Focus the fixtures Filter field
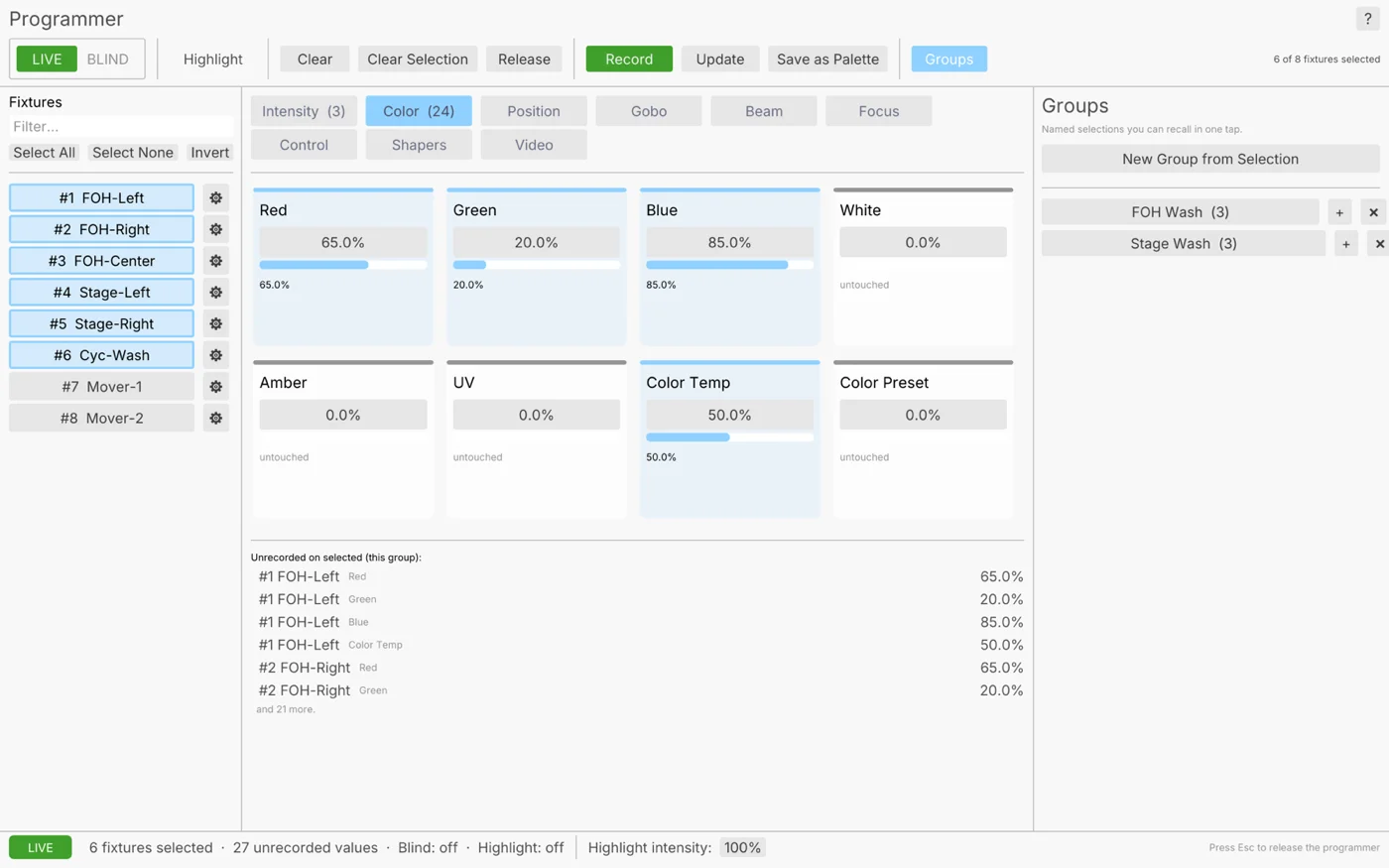The width and height of the screenshot is (1389, 868). 121,126
